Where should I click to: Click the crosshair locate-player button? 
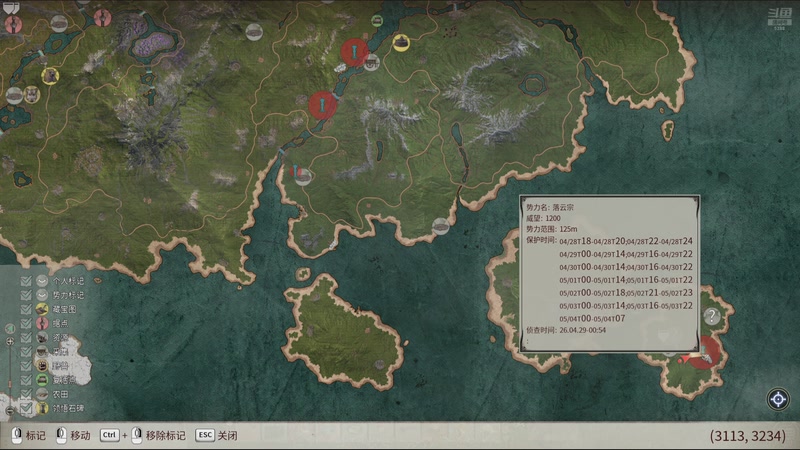click(x=778, y=399)
